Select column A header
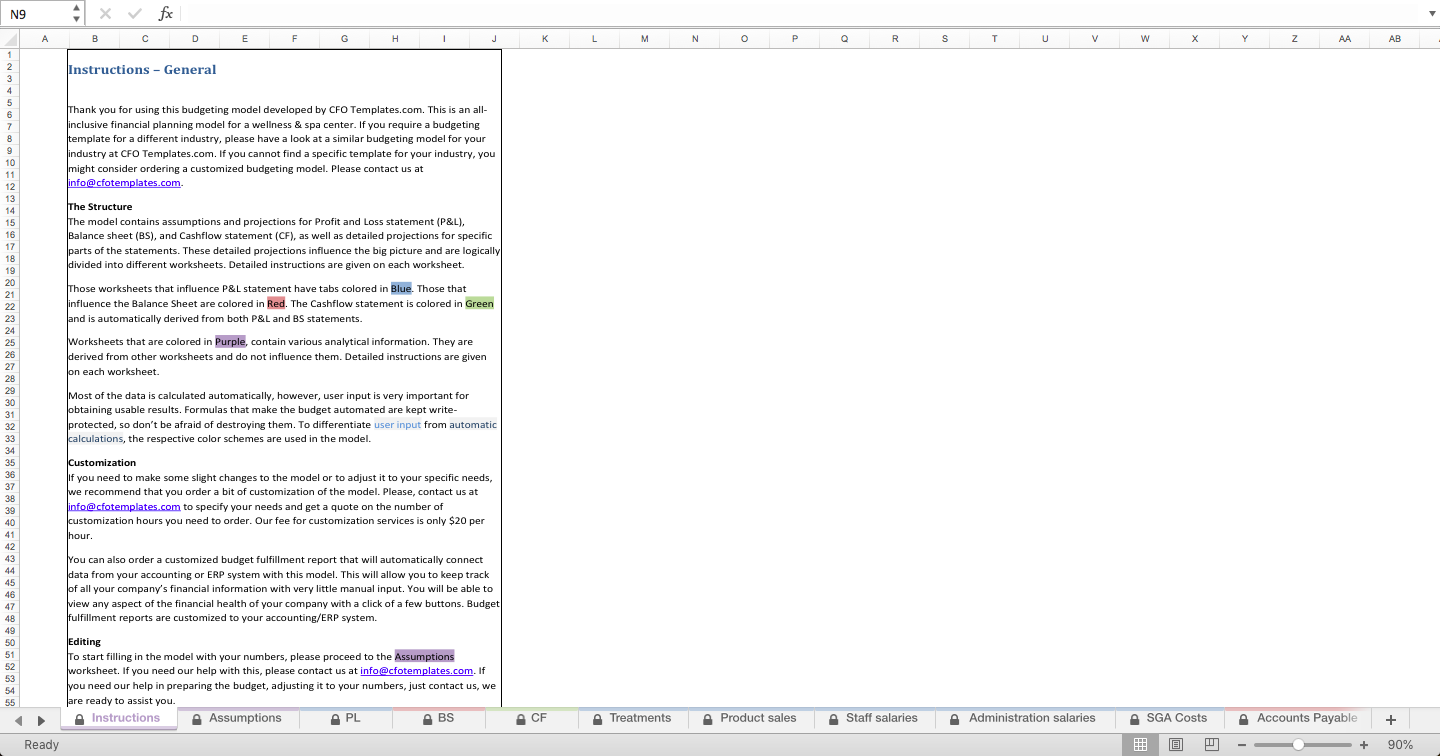 click(x=44, y=39)
